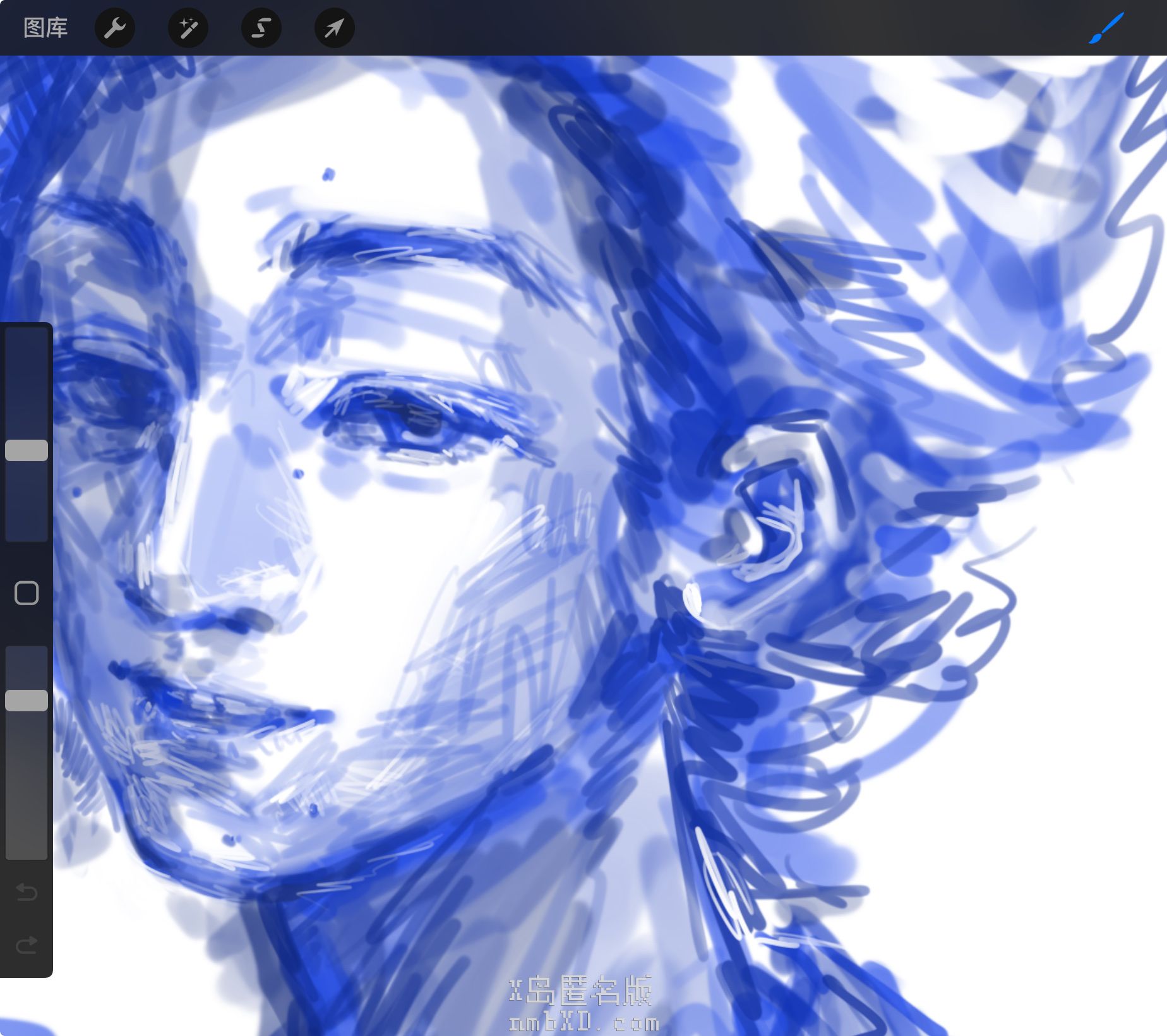Click the brush size slider handle
The image size is (1167, 1036).
coord(27,450)
